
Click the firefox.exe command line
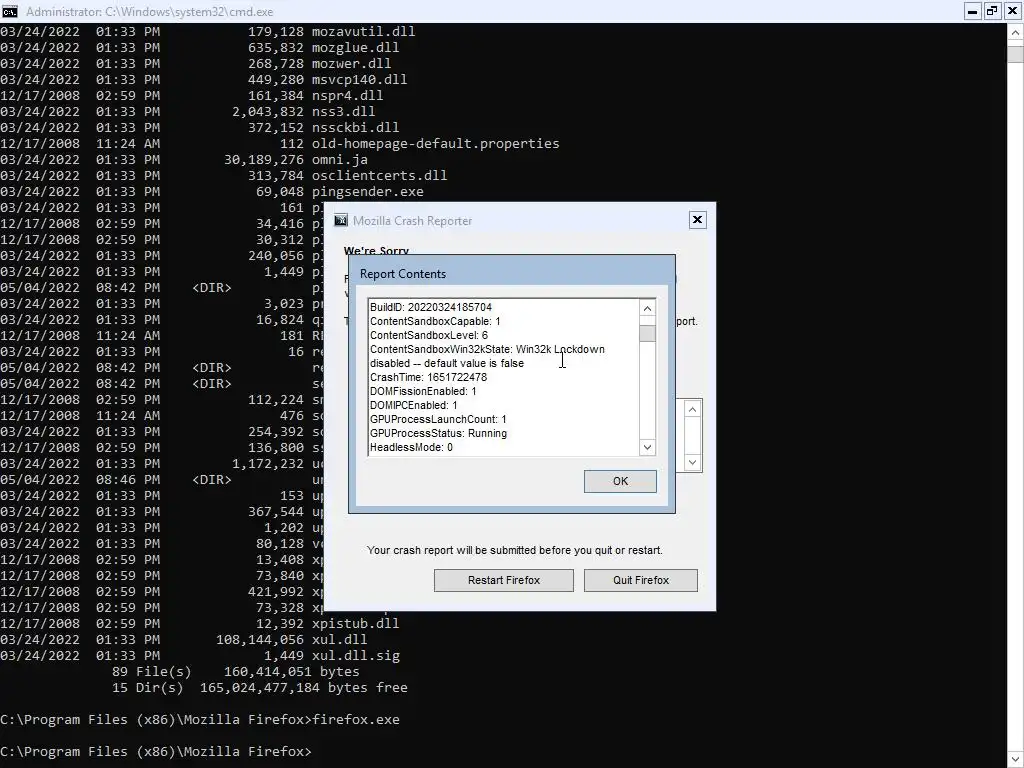click(200, 720)
